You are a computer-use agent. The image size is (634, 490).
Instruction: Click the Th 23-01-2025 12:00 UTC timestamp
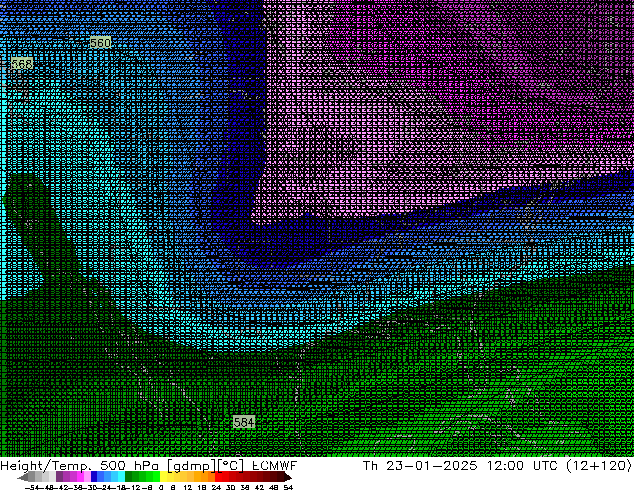[x=461, y=466]
